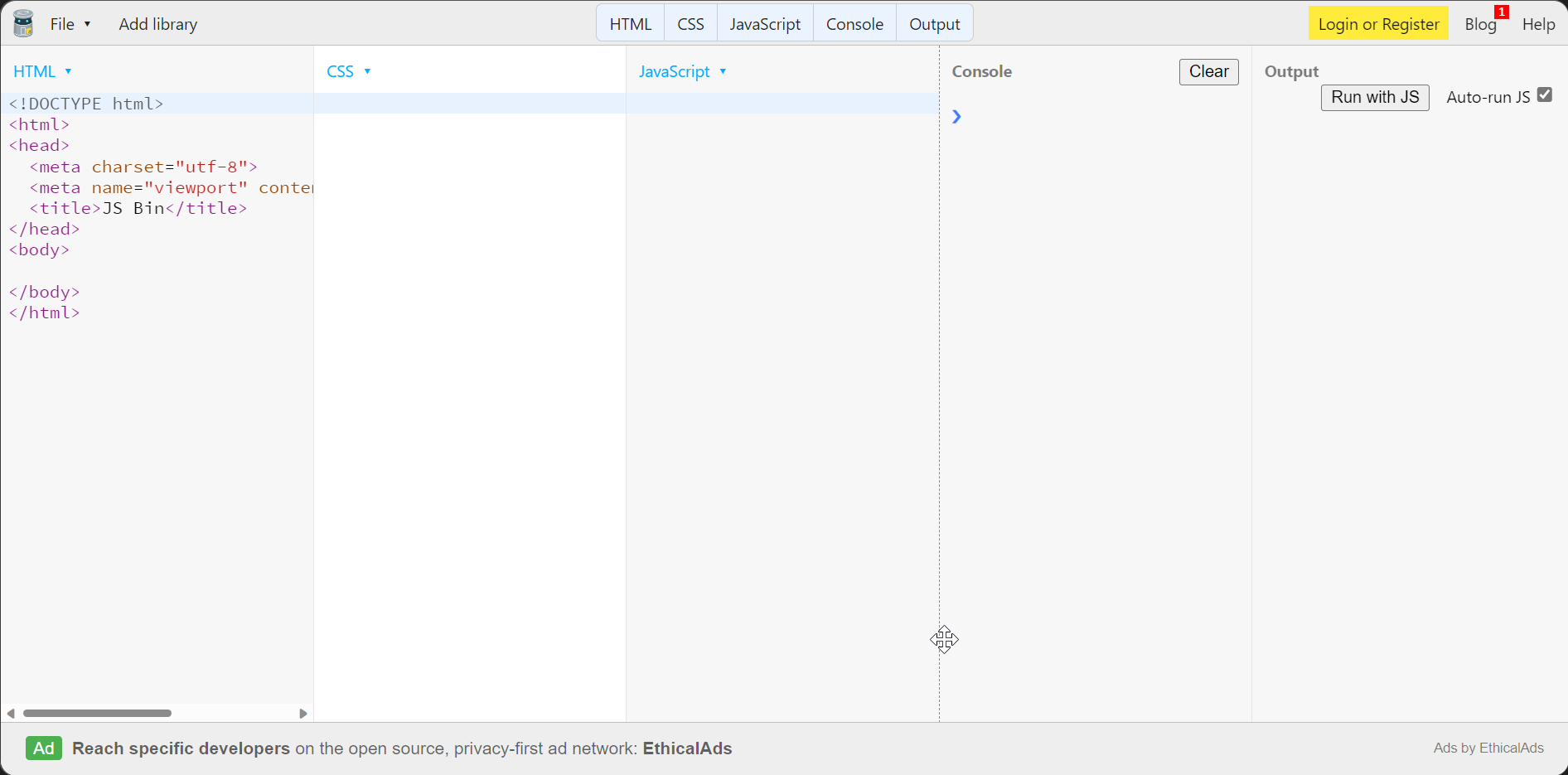Click the green Ad badge
The width and height of the screenshot is (1568, 775).
(x=44, y=748)
